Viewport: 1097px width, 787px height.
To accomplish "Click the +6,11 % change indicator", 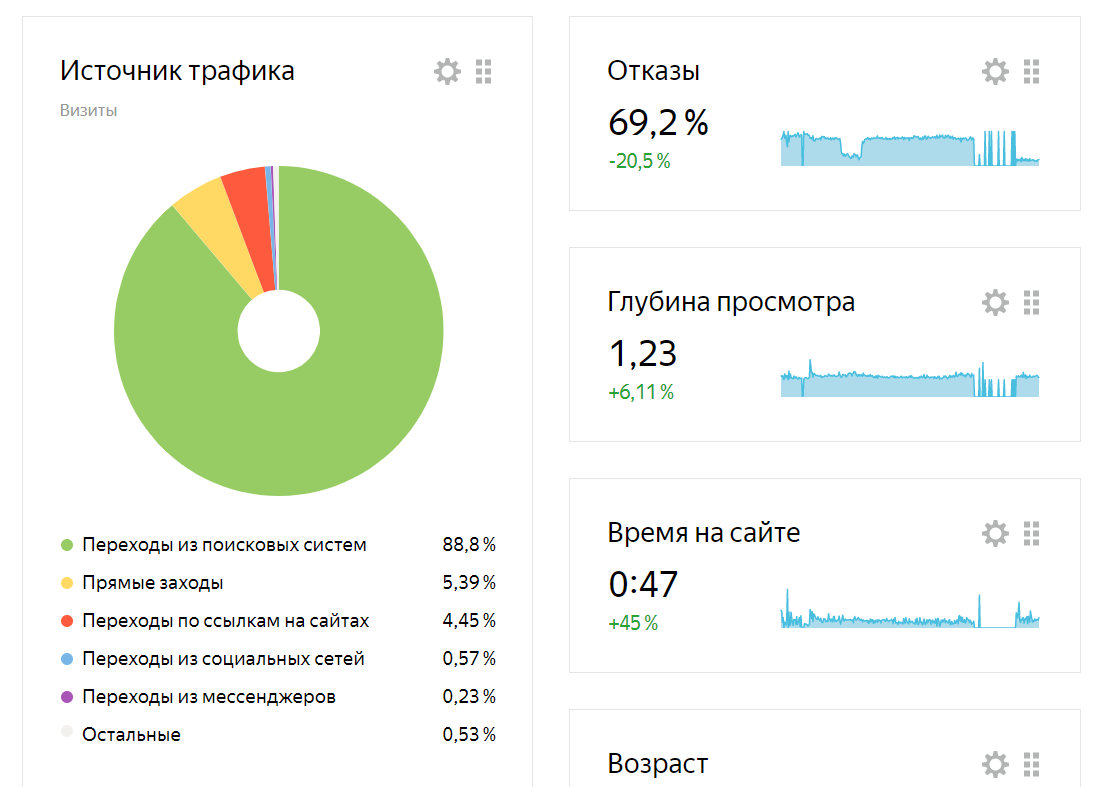I will pyautogui.click(x=641, y=392).
